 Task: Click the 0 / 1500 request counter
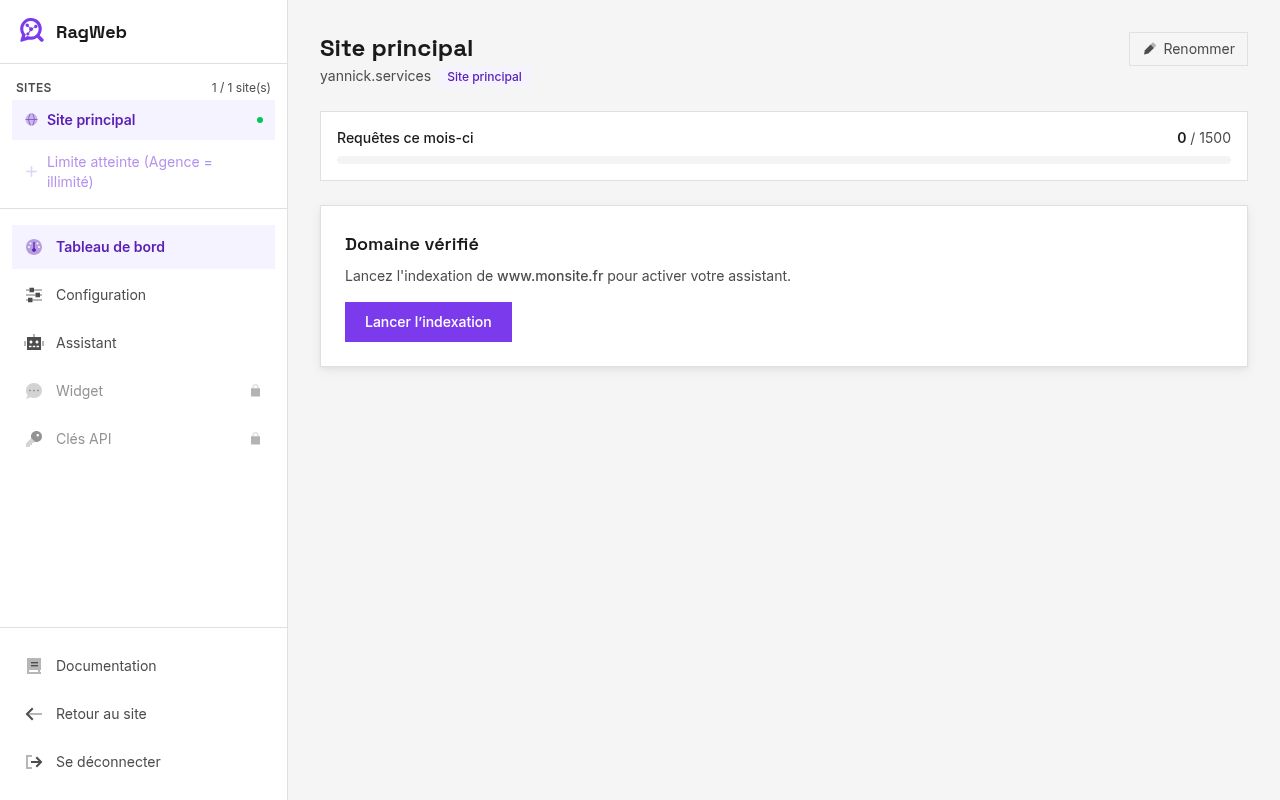(x=1204, y=138)
